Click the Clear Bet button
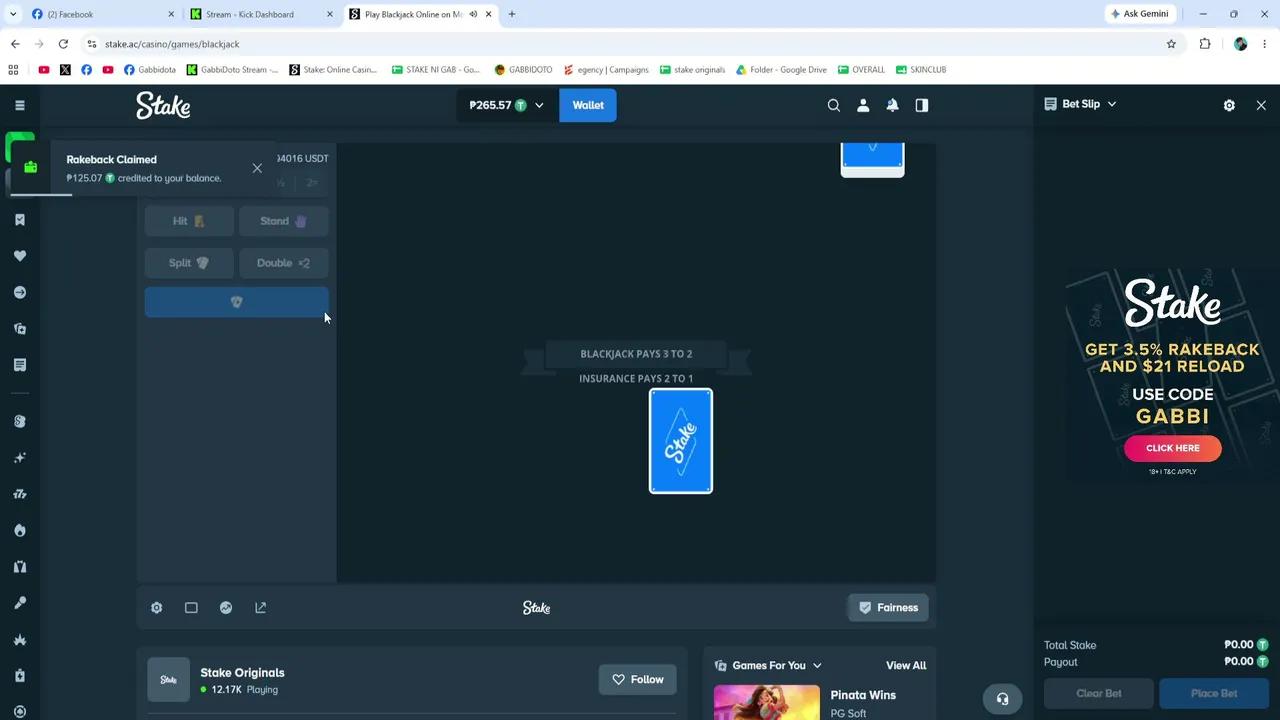The image size is (1280, 720). click(1098, 693)
